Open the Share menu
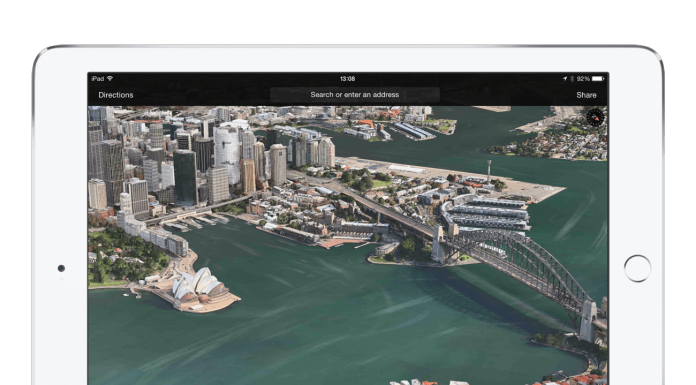Screen dimensions: 696x385 [x=586, y=95]
